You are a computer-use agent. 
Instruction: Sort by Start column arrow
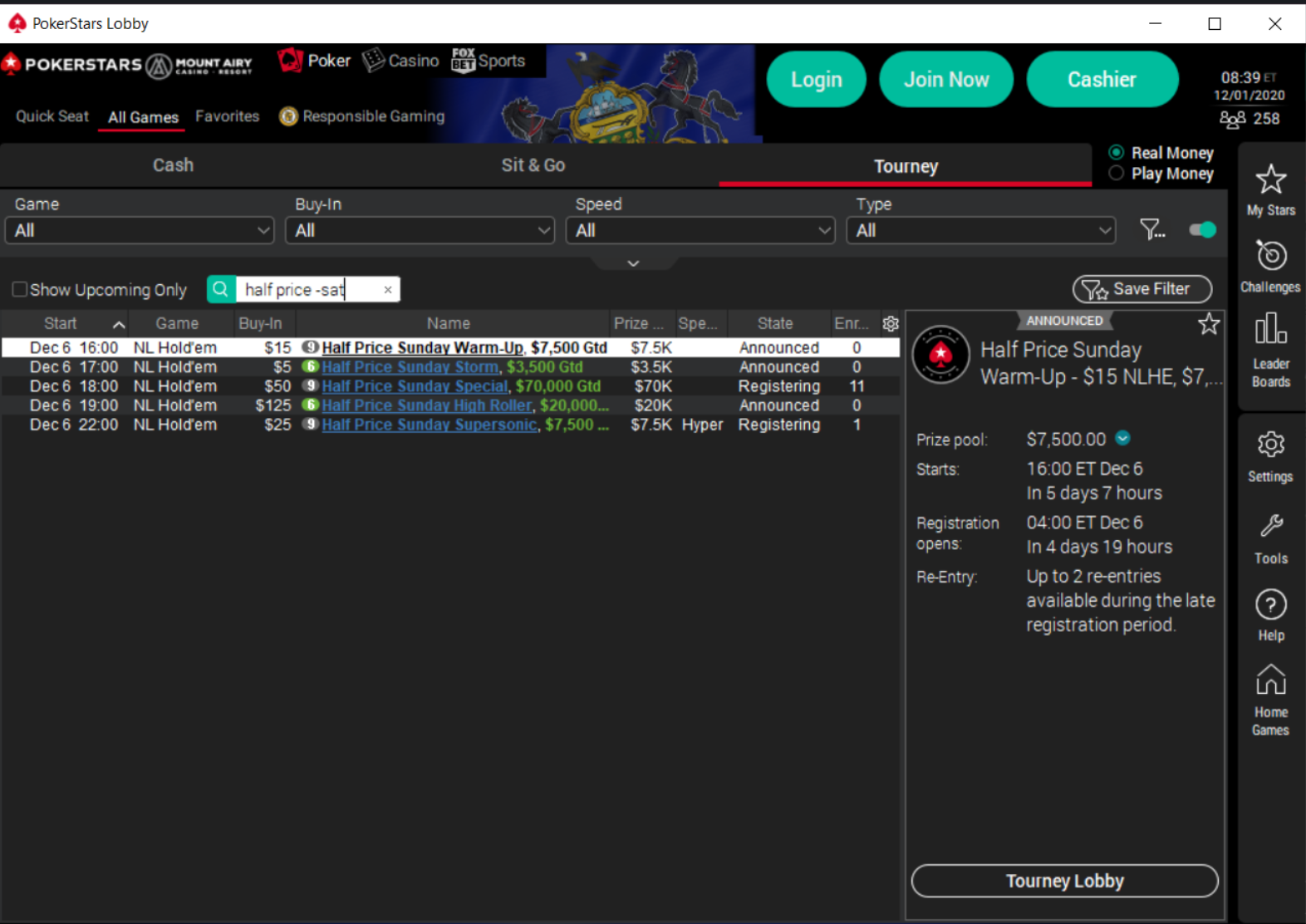[x=119, y=324]
